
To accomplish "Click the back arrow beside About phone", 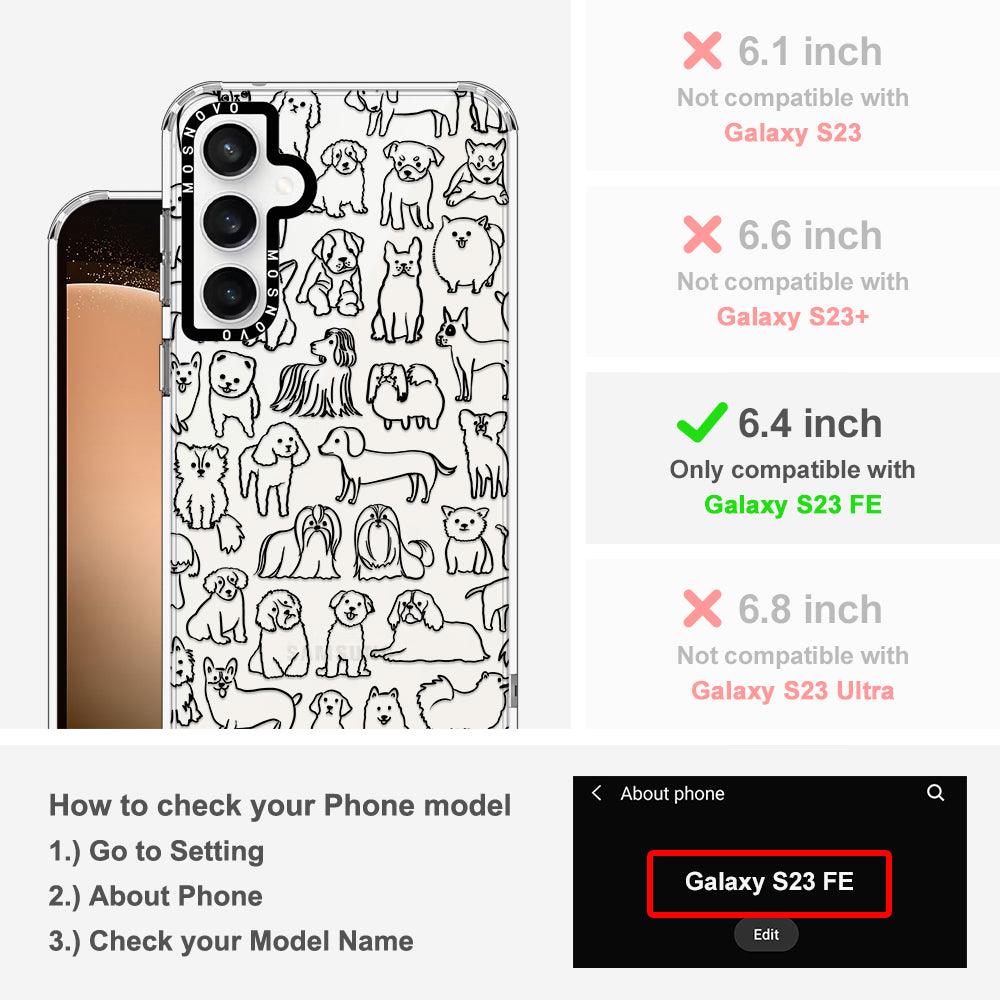I will pos(597,793).
